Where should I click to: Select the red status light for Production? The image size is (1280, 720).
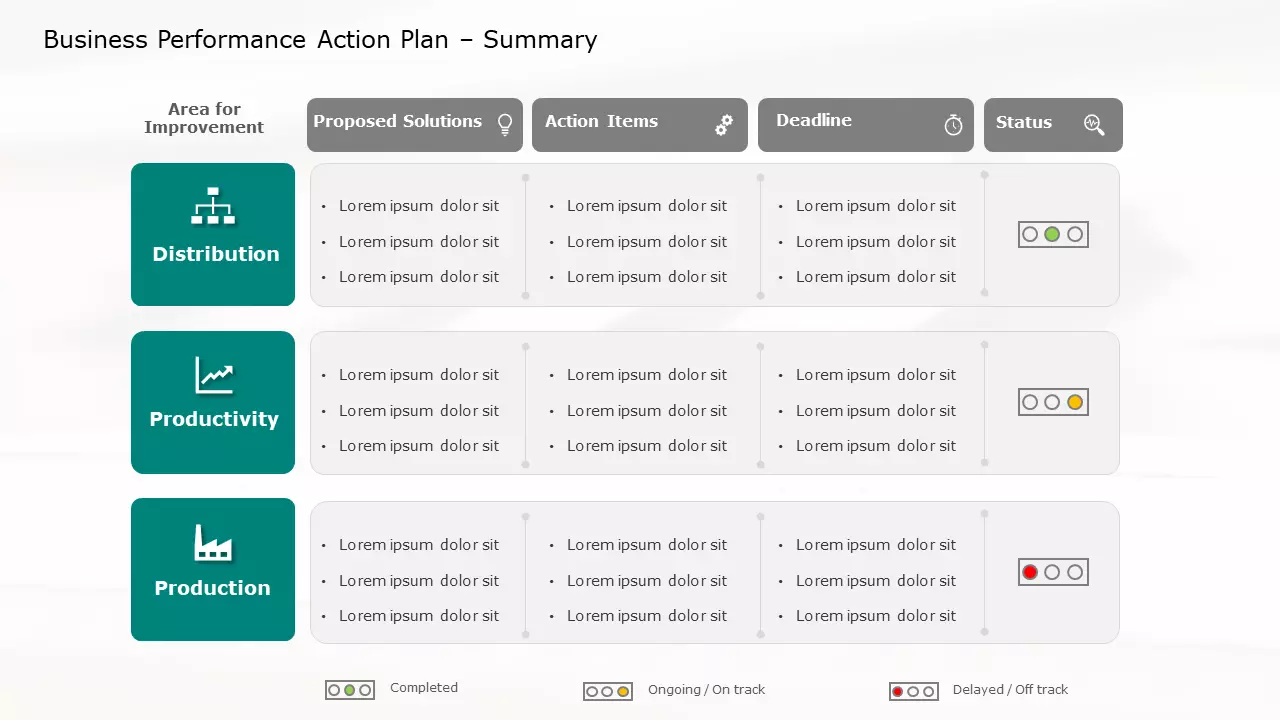click(x=1030, y=572)
